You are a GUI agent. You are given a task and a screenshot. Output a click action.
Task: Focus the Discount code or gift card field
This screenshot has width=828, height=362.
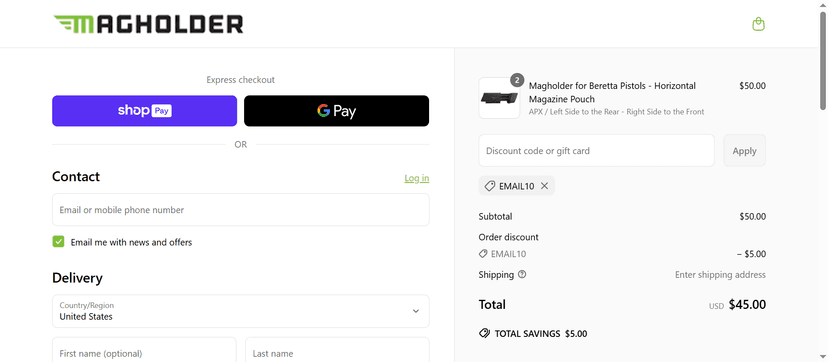596,150
